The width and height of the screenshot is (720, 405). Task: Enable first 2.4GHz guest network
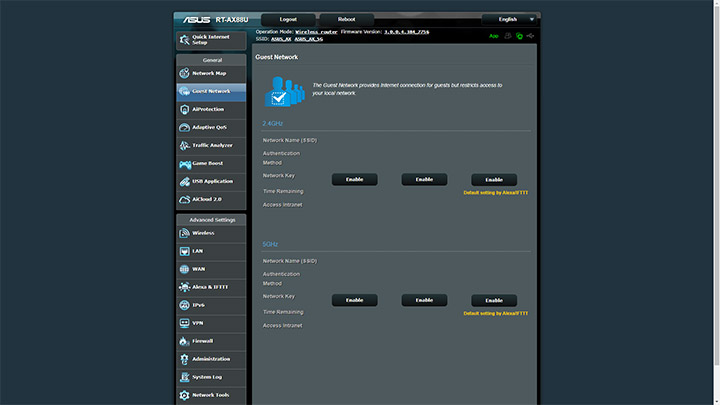354,180
